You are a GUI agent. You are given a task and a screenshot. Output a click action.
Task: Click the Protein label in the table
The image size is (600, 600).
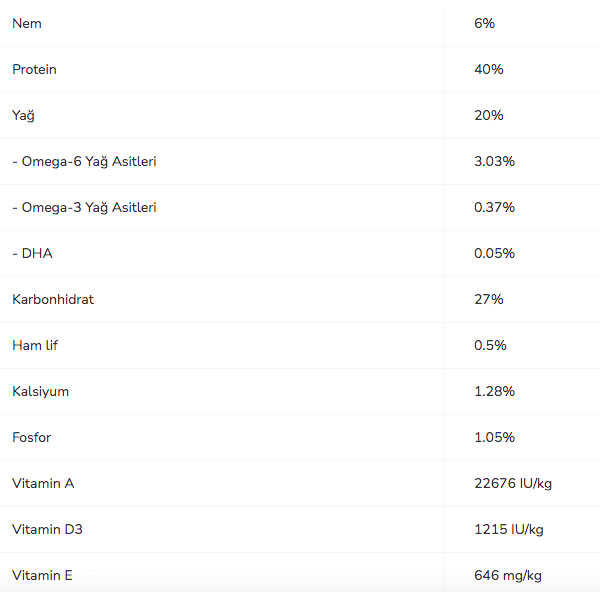[x=34, y=69]
